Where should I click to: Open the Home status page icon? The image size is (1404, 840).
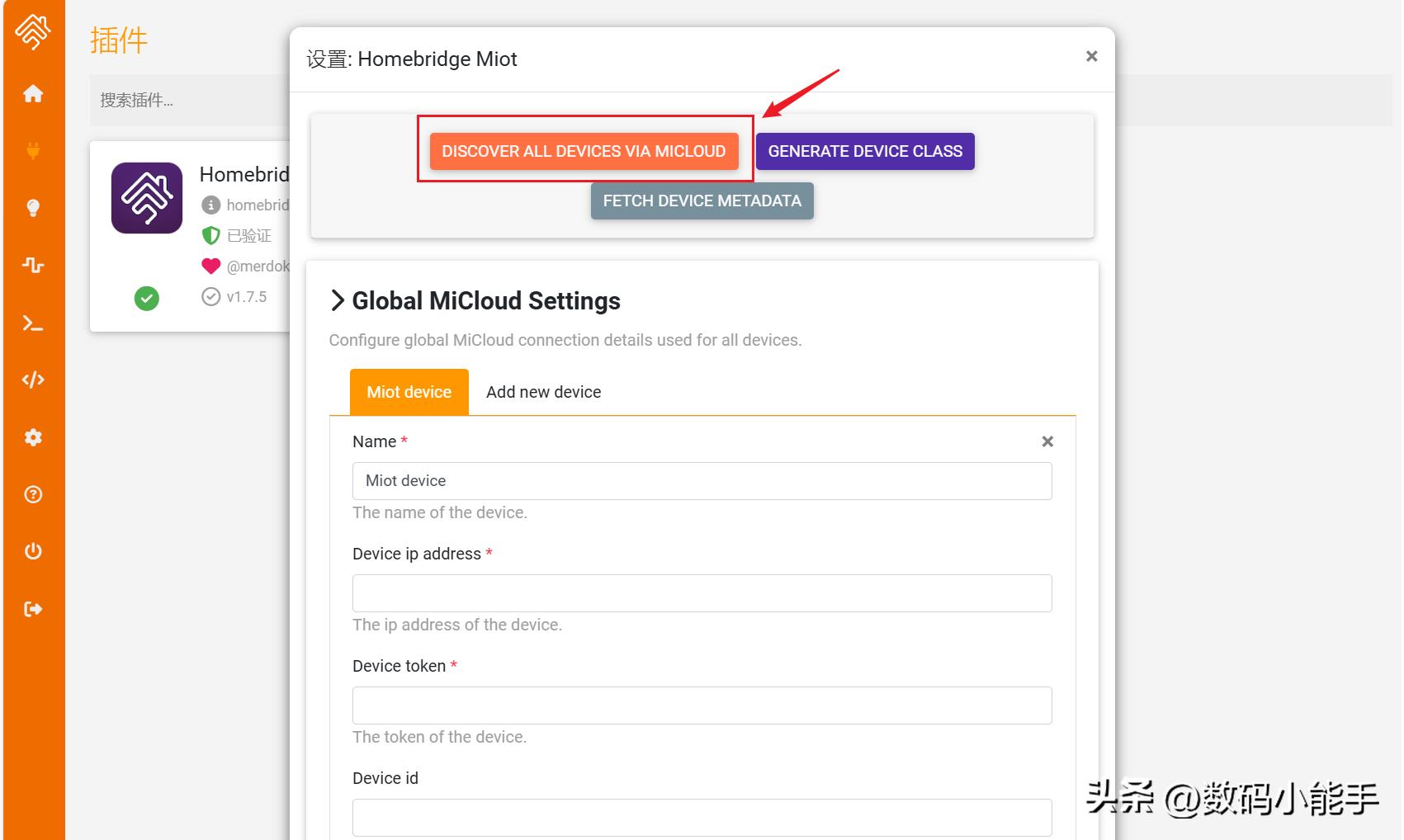pos(33,93)
